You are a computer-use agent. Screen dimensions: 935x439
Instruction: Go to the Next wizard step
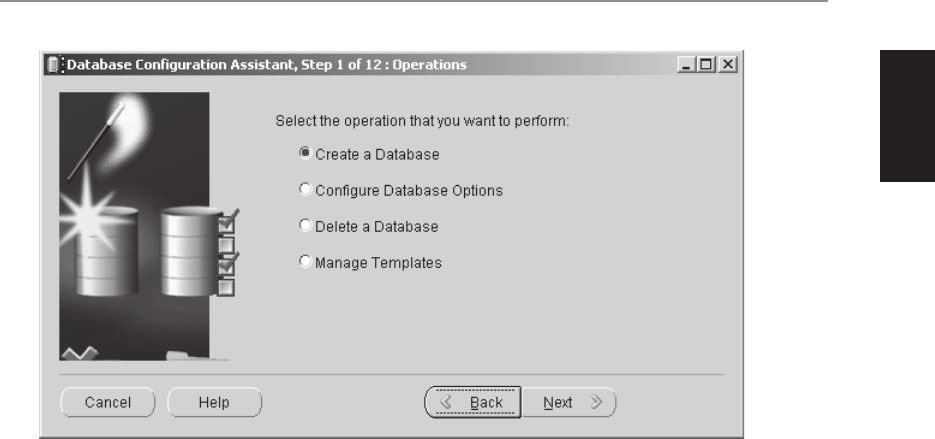569,403
